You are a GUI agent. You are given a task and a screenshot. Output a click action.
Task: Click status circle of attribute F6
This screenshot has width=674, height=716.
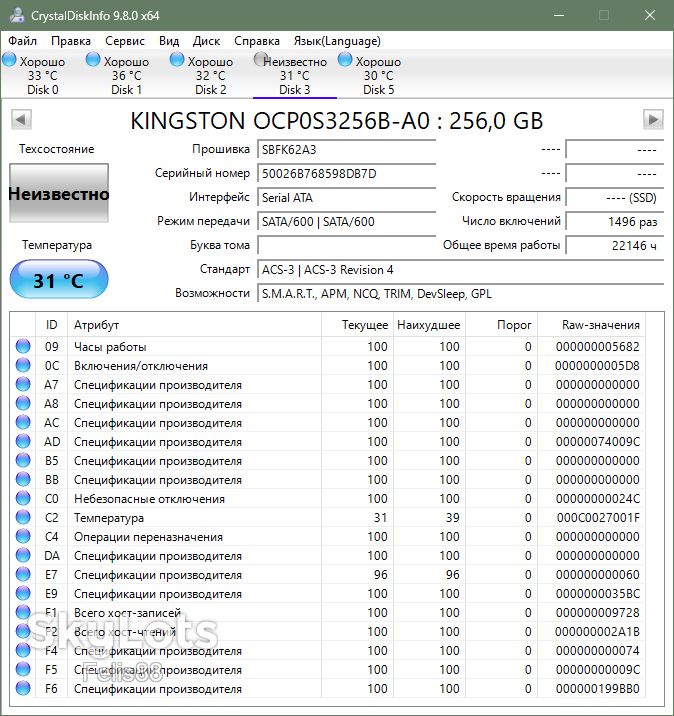[23, 689]
